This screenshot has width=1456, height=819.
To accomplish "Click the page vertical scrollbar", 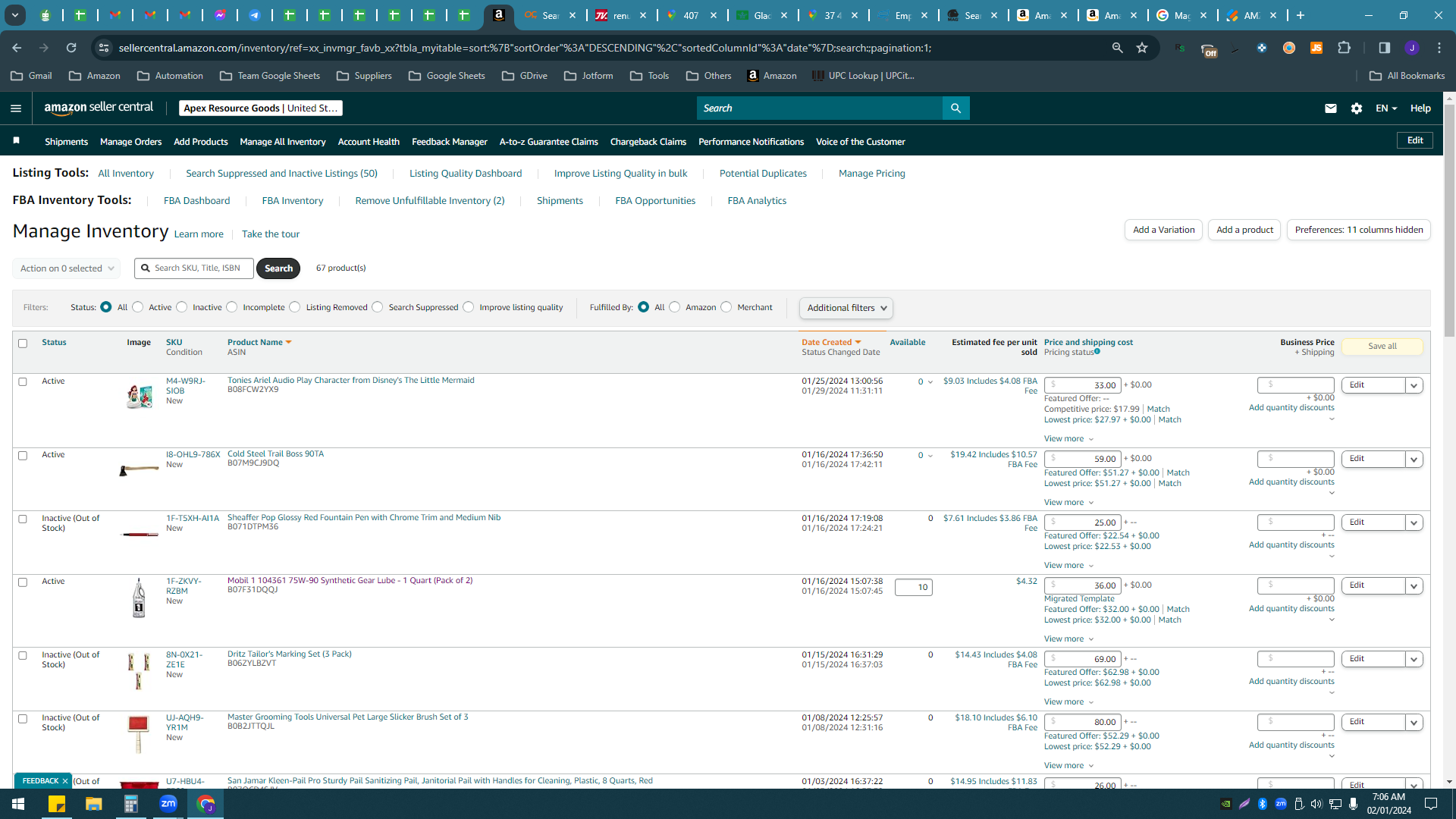I will point(1450,220).
